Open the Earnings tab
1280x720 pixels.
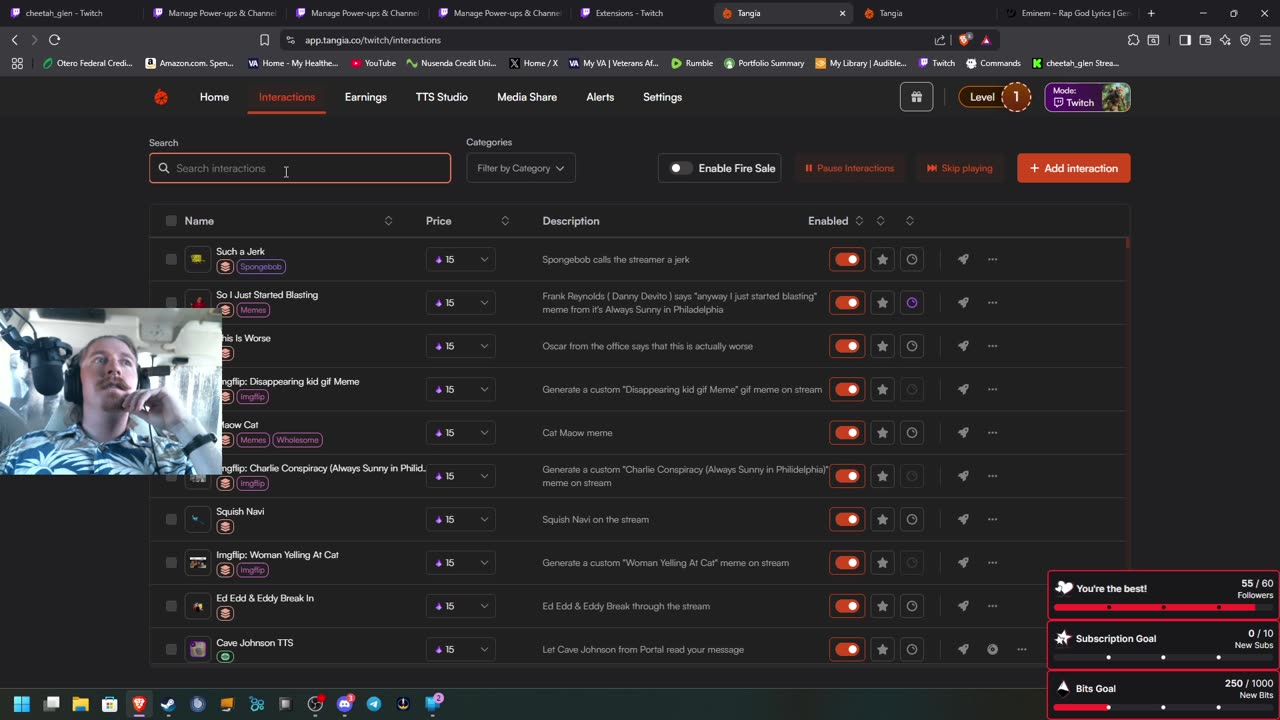pyautogui.click(x=365, y=97)
